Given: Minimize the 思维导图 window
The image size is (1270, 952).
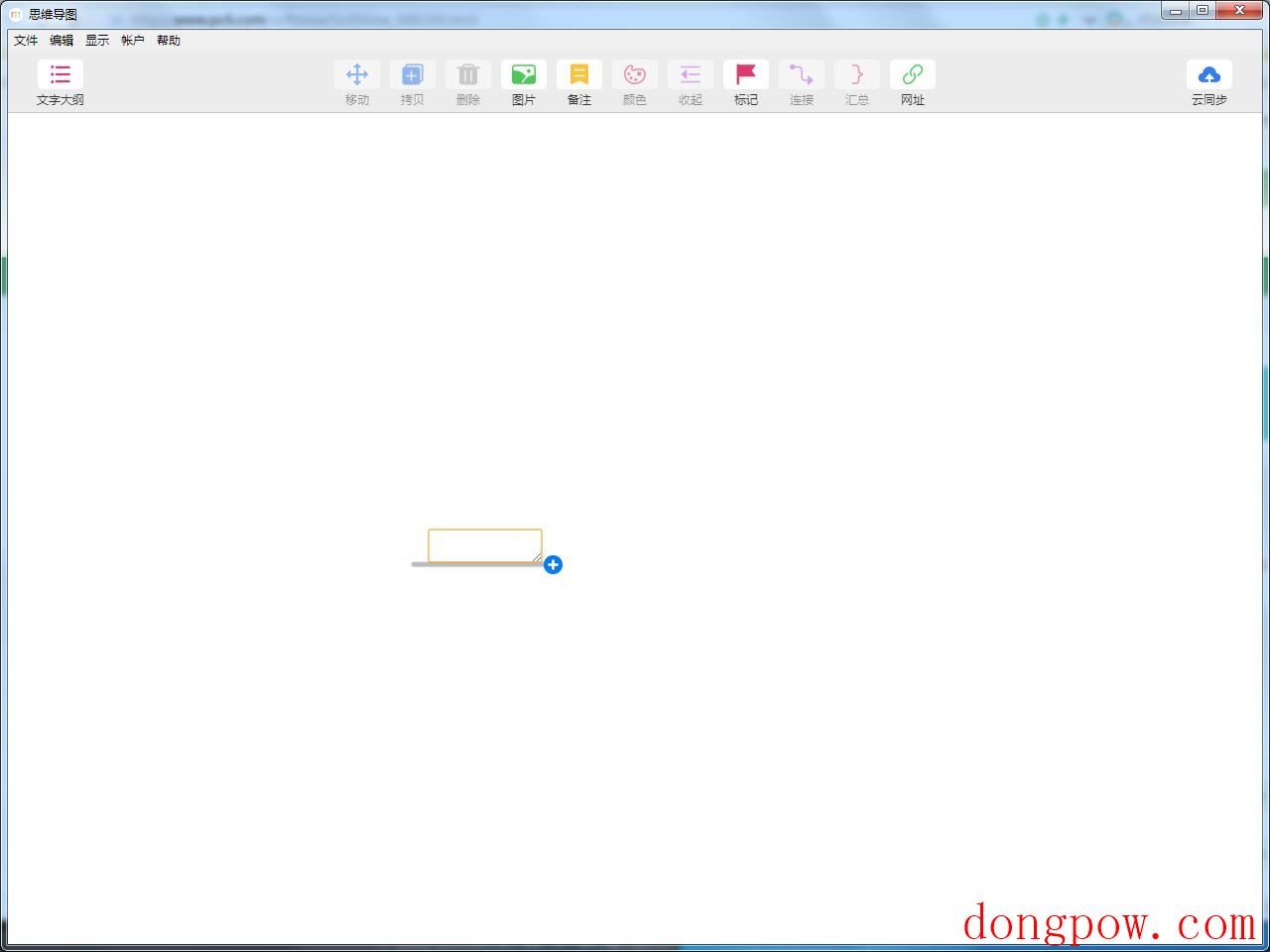Looking at the screenshot, I should [1176, 11].
